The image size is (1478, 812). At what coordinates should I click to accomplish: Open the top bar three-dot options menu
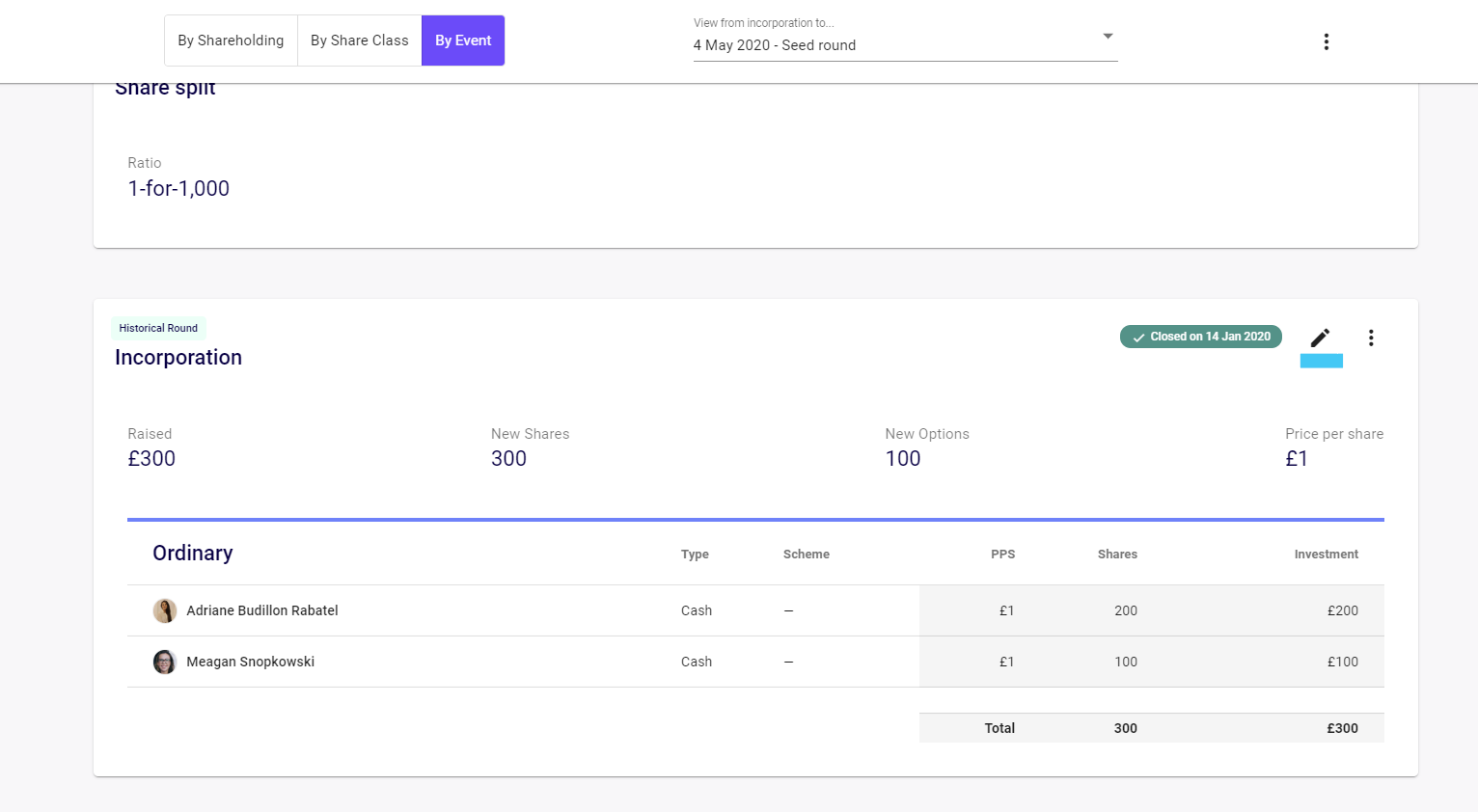coord(1327,41)
